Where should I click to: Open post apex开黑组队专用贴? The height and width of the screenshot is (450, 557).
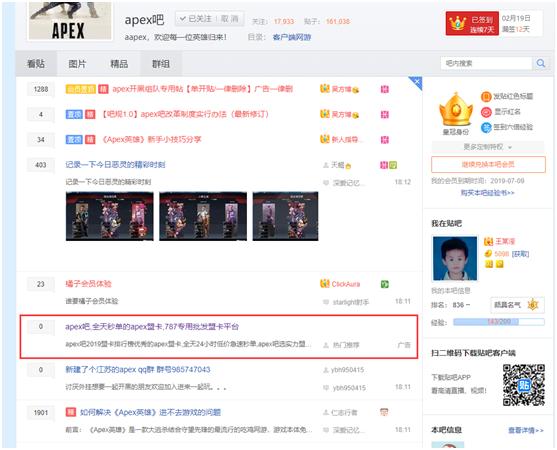pos(202,89)
